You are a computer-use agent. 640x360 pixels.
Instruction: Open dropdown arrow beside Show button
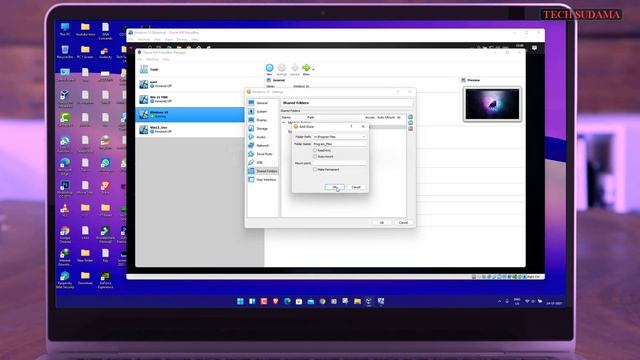click(313, 69)
